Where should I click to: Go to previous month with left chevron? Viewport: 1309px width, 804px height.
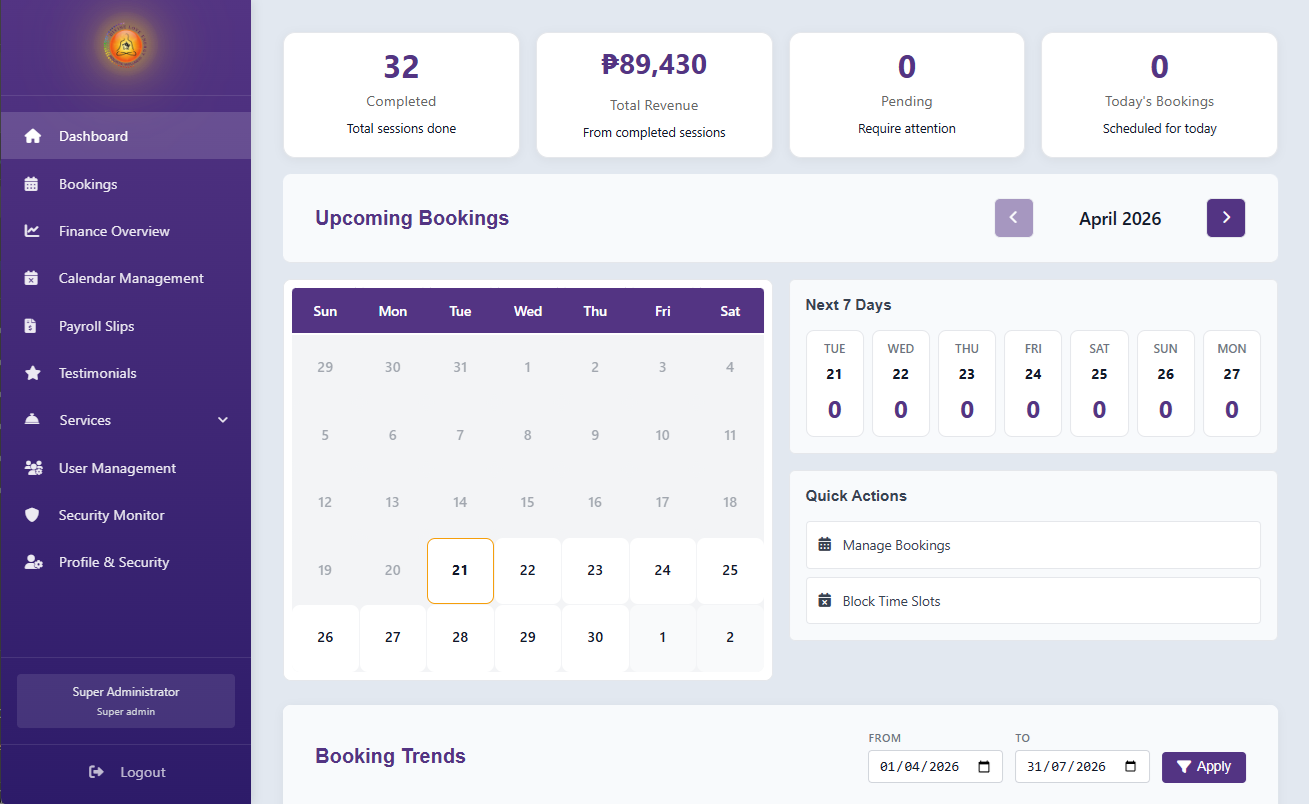pos(1014,218)
